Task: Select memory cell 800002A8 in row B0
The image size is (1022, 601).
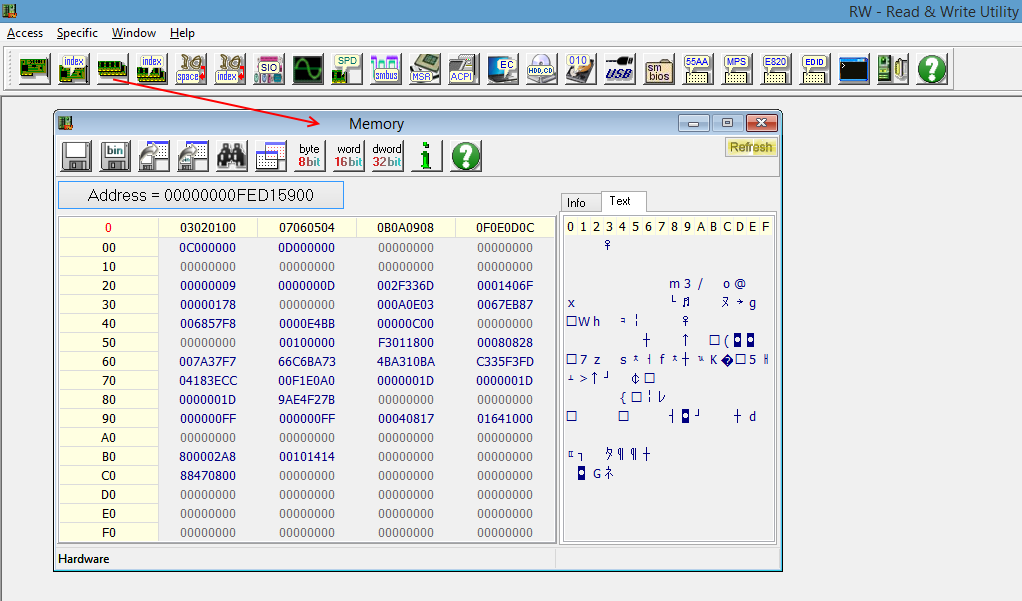Action: pyautogui.click(x=208, y=456)
